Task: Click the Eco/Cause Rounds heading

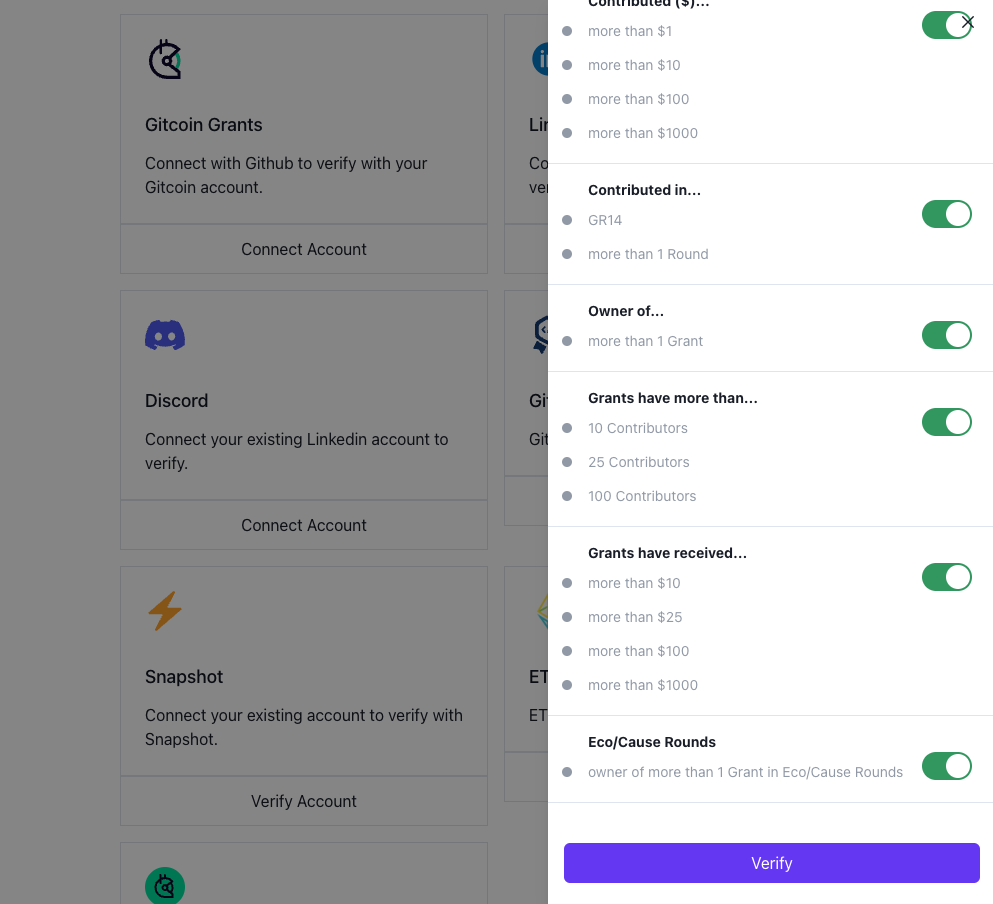Action: pyautogui.click(x=652, y=742)
